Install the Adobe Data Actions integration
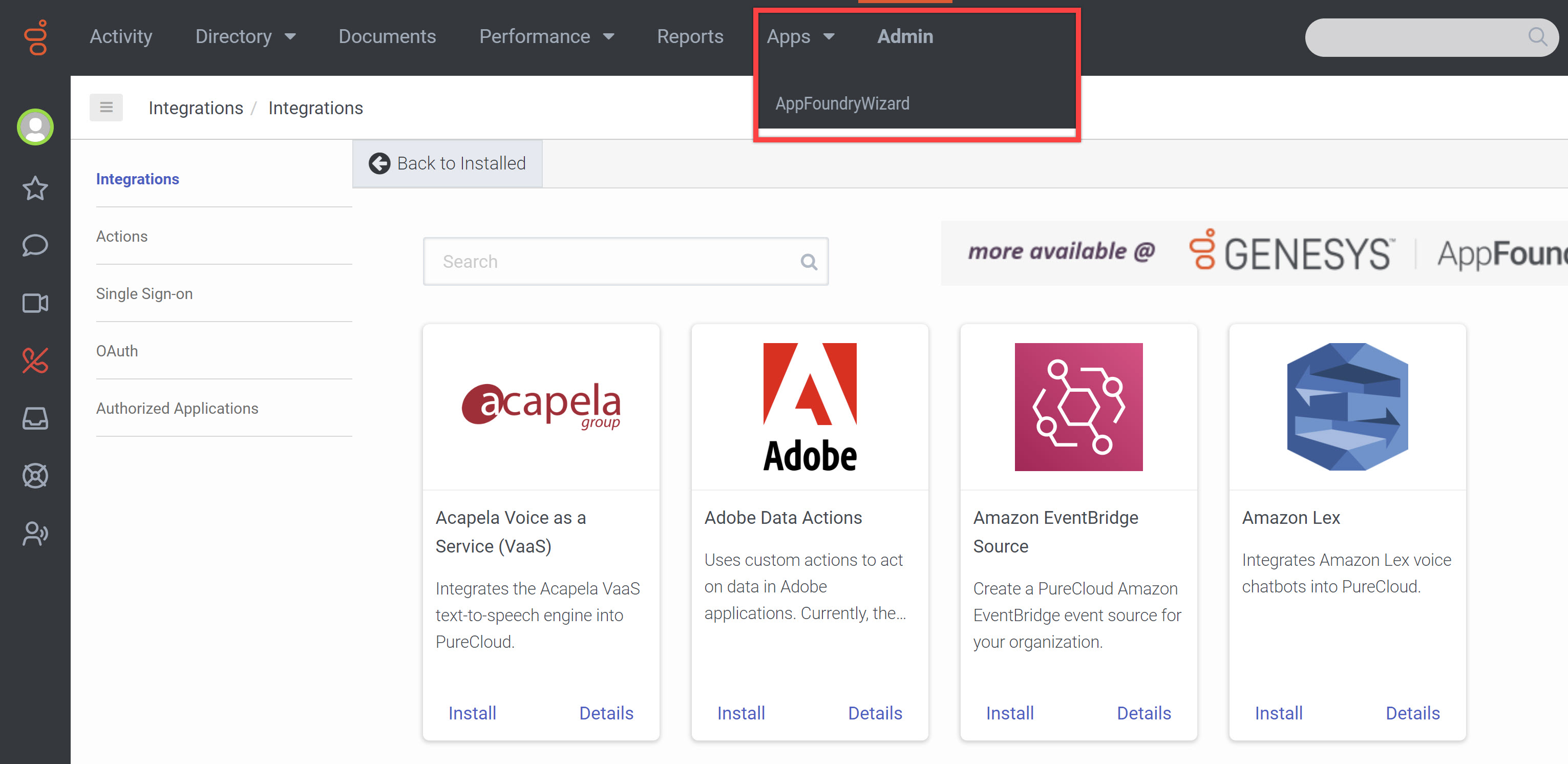1568x764 pixels. pos(741,713)
